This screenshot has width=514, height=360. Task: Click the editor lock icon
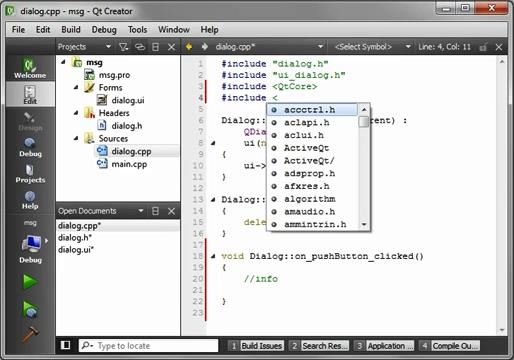[x=483, y=47]
